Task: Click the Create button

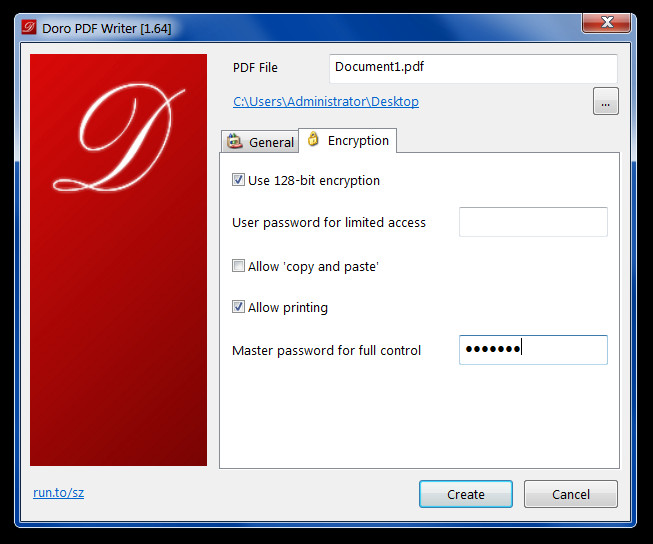Action: (x=466, y=494)
